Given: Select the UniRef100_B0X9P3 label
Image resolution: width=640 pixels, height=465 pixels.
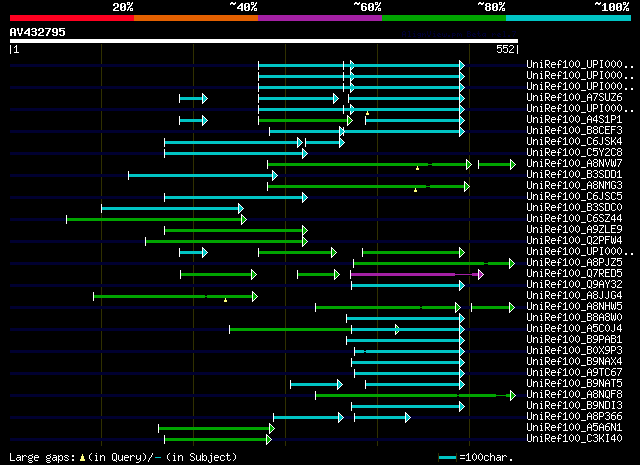Looking at the screenshot, I should click(x=574, y=351).
